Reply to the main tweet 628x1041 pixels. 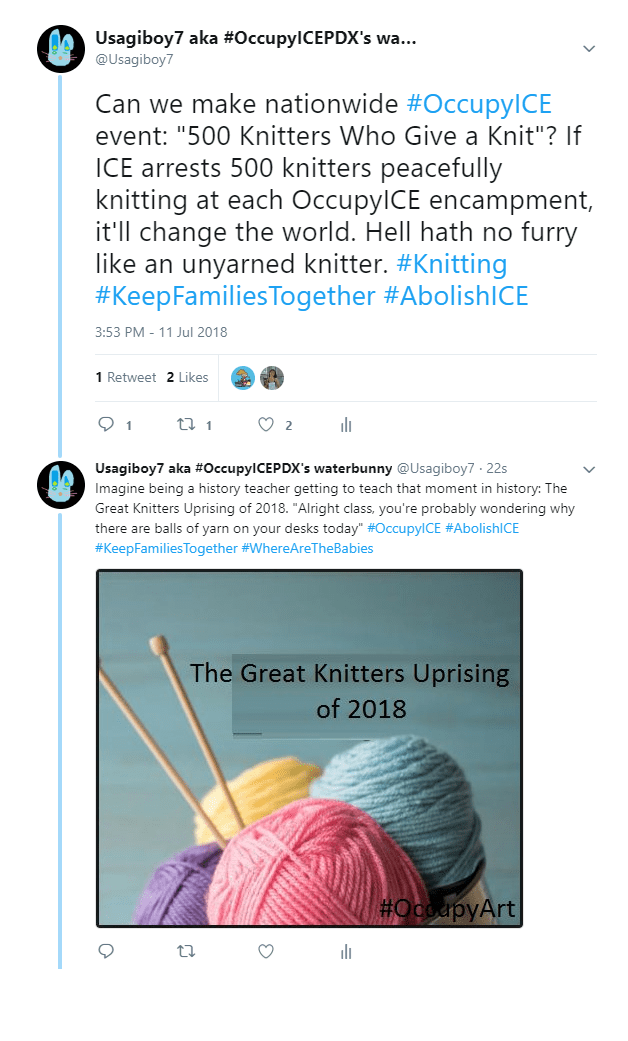(107, 425)
